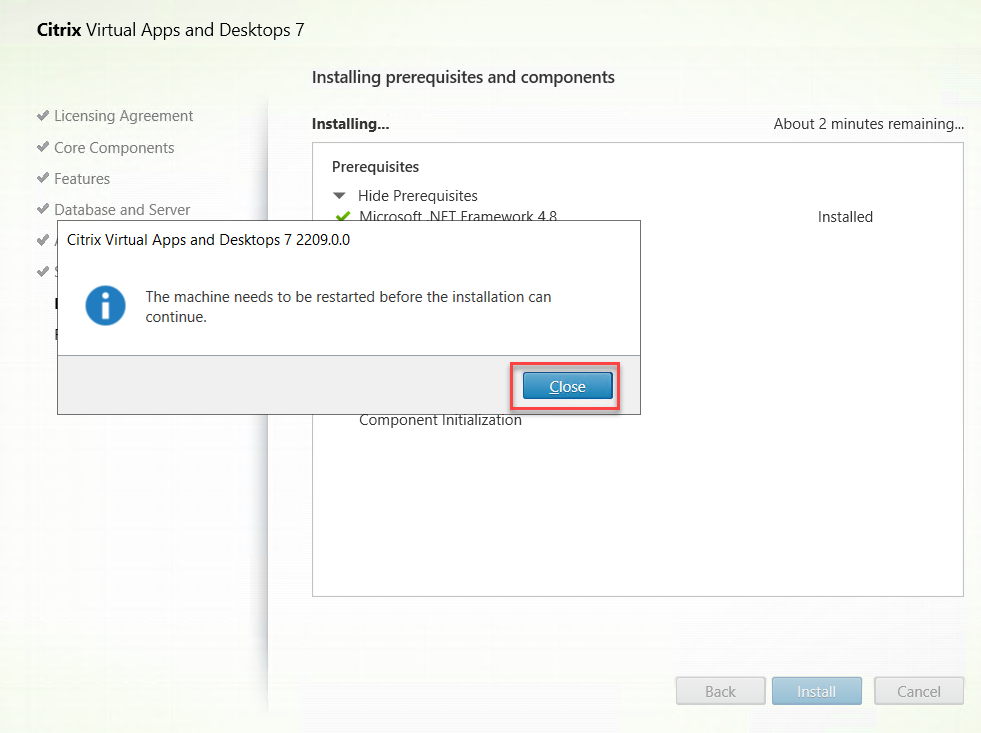Click the checkmark beside Licensing Agreement
The width and height of the screenshot is (981, 733).
[x=43, y=116]
